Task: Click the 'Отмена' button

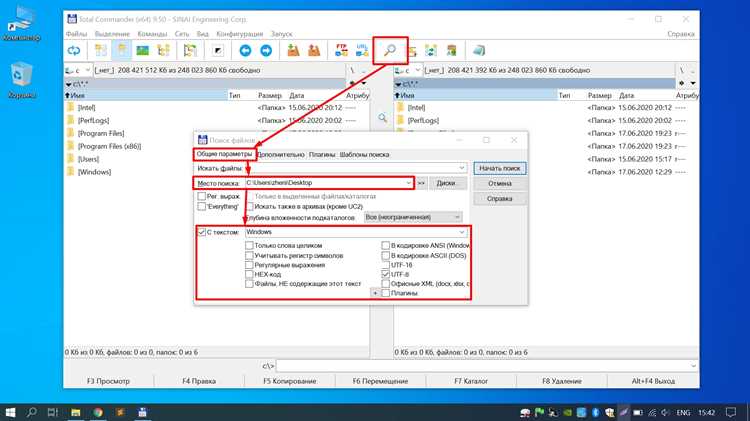Action: coord(500,183)
